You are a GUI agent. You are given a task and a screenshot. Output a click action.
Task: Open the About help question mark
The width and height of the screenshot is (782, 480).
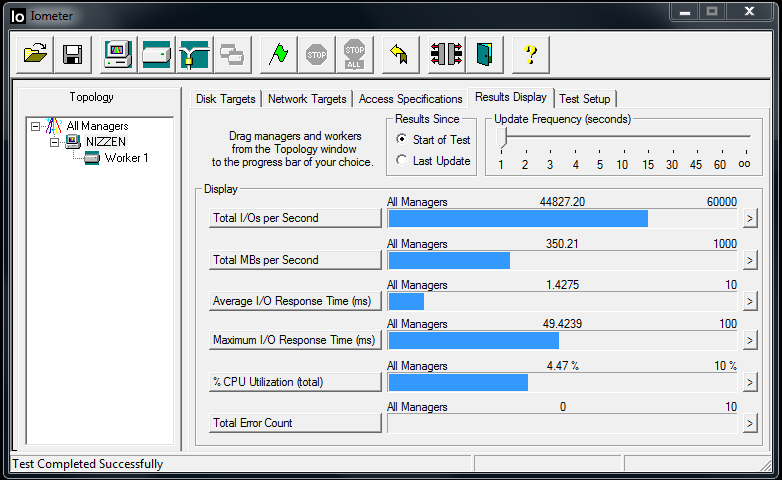point(531,54)
